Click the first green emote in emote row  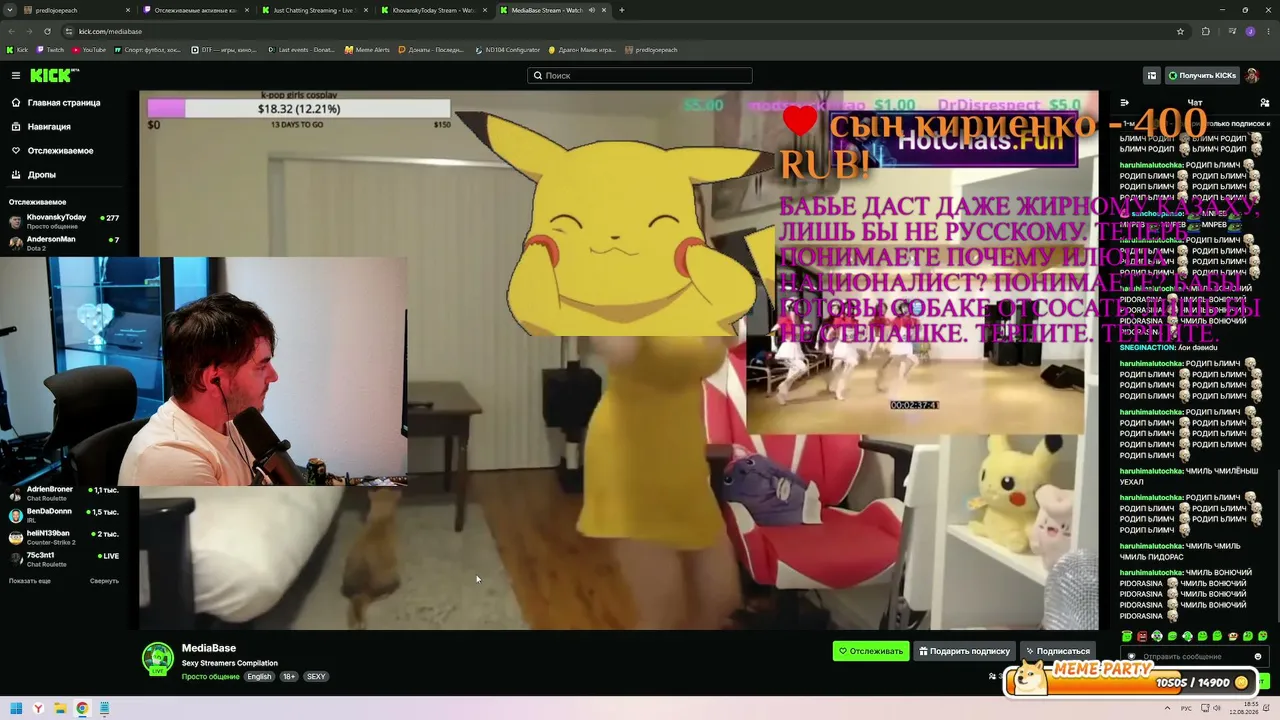1127,636
